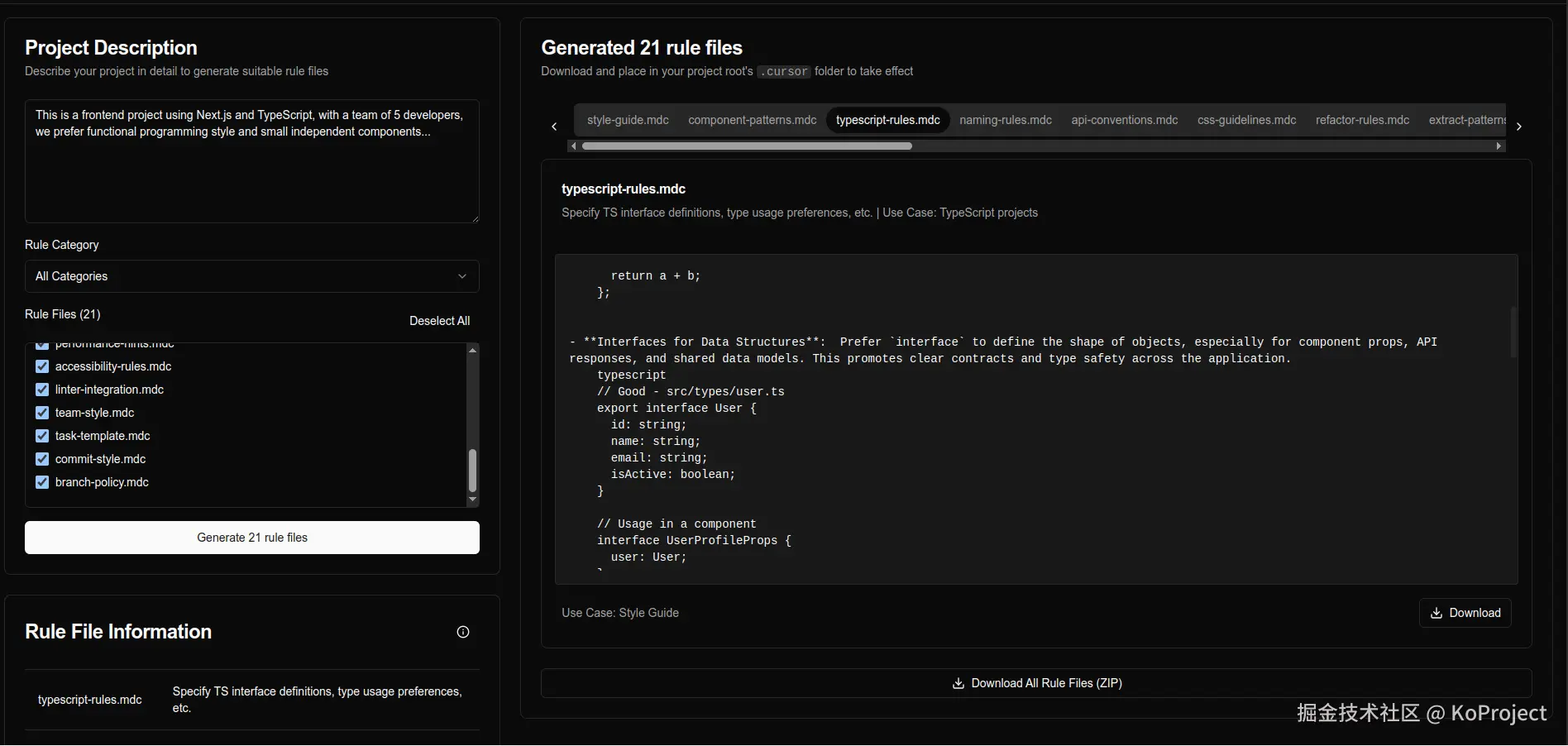Click the tab scrollbar left arrow
This screenshot has height=746, width=1568.
573,146
